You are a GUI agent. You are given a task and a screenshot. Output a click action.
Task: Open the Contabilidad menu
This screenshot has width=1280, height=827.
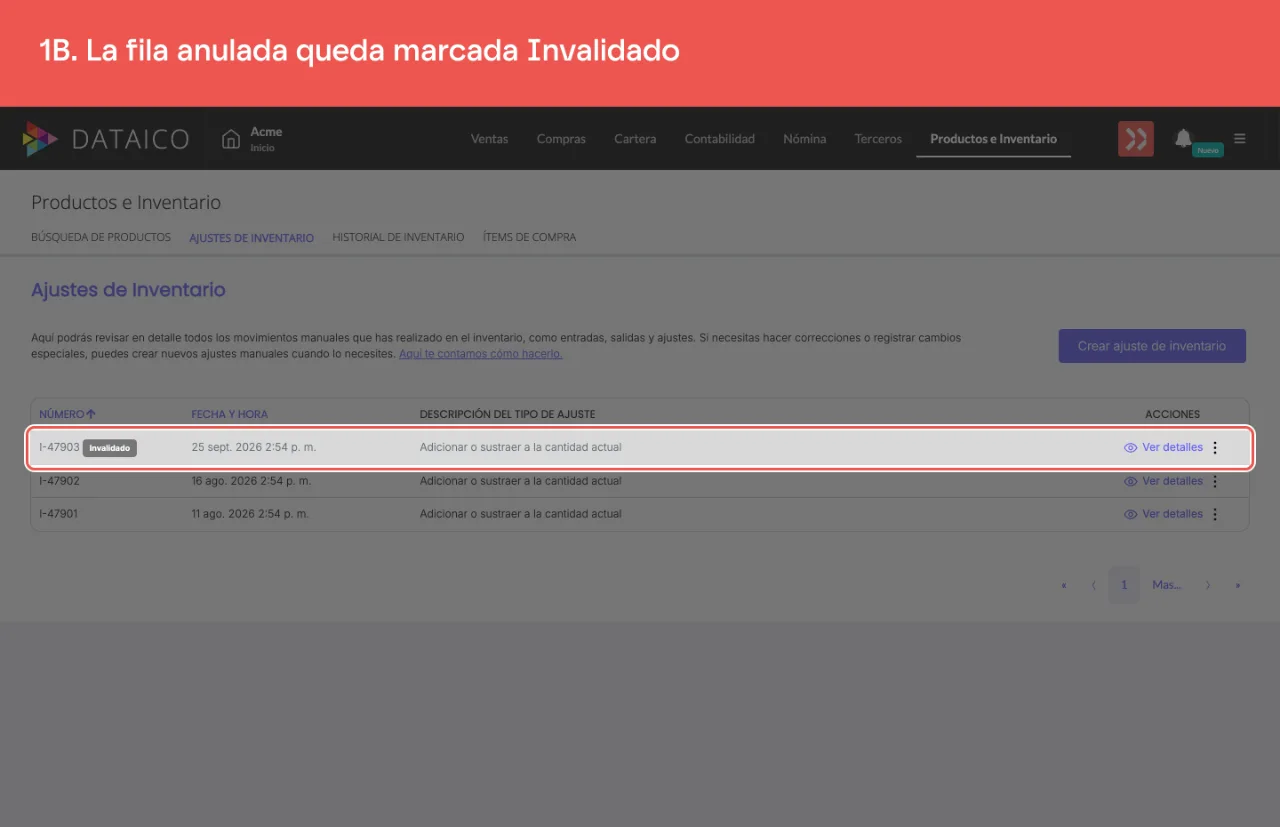pos(720,139)
